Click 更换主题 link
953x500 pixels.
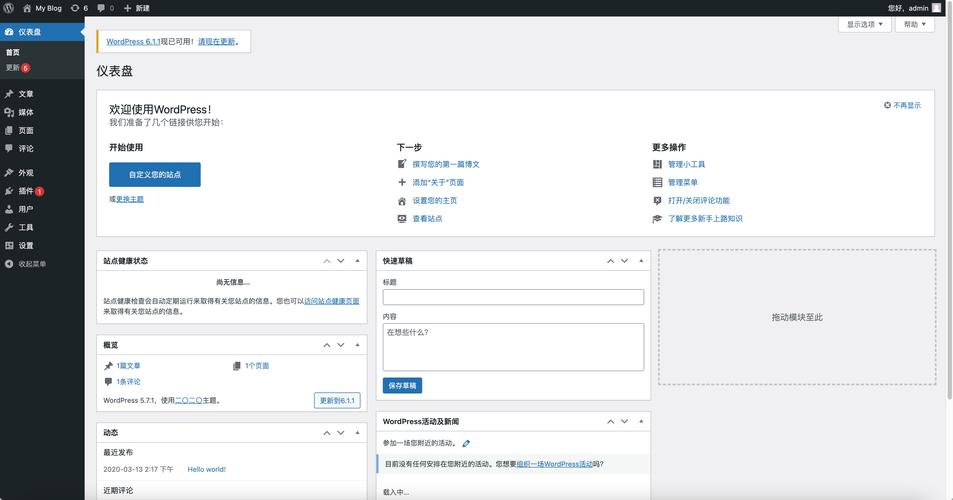tap(130, 199)
